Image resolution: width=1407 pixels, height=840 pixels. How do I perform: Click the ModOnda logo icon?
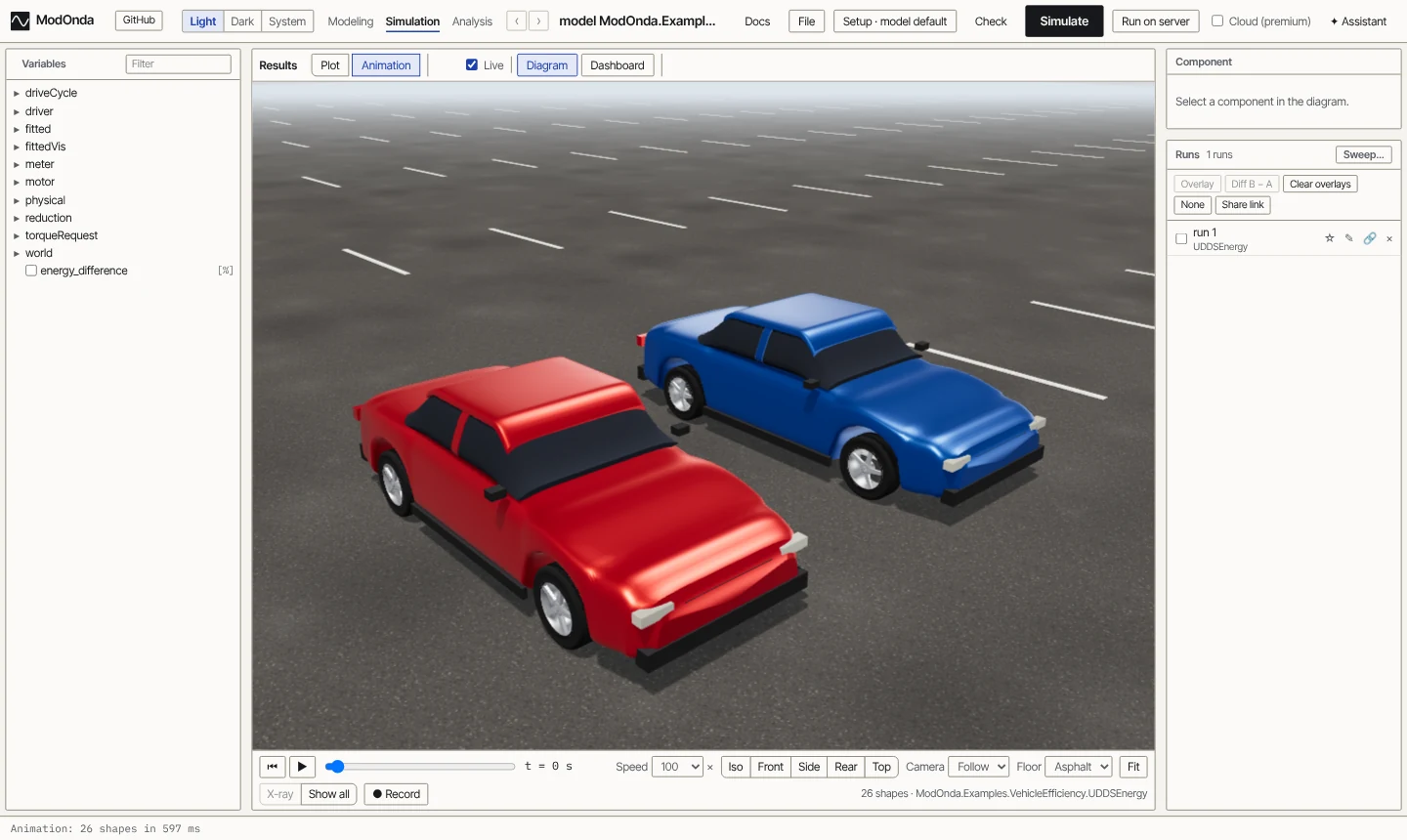(20, 21)
